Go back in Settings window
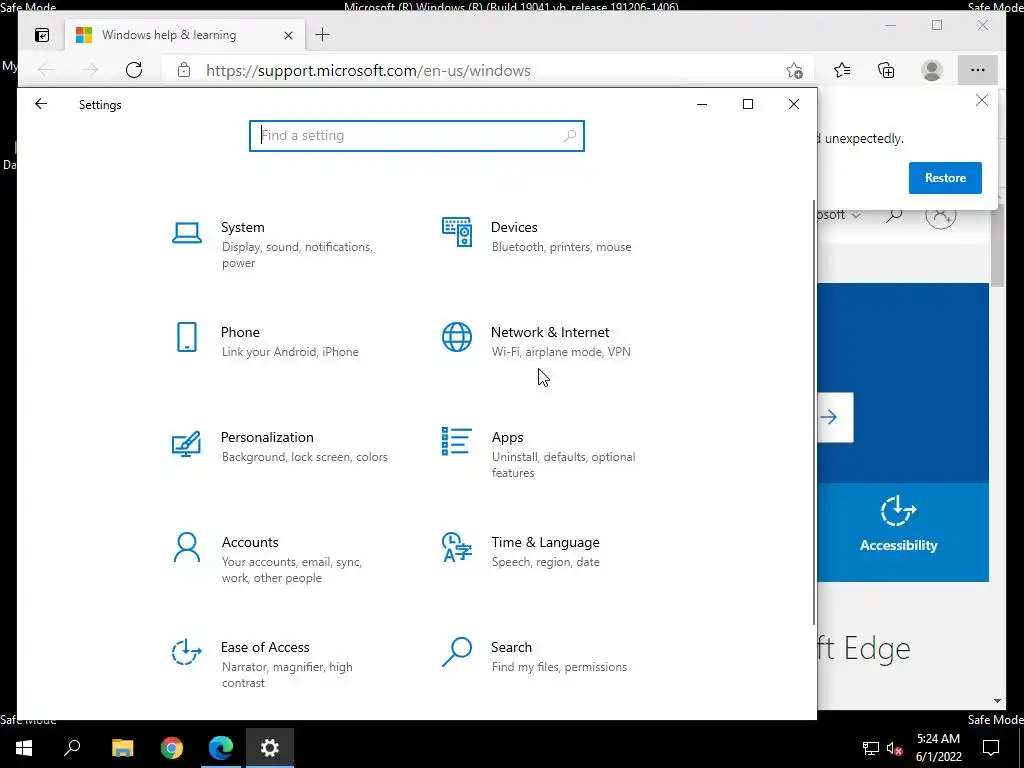 tap(41, 104)
